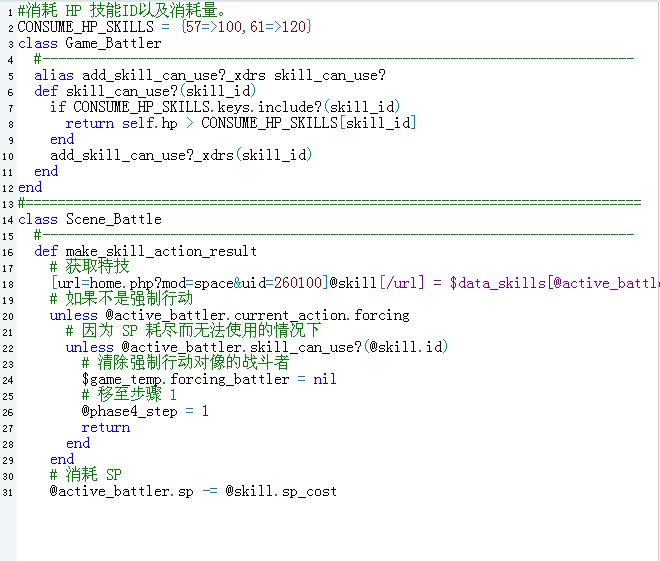
Task: Click the comment '# 如果不是强制行动'
Action: click(x=121, y=299)
